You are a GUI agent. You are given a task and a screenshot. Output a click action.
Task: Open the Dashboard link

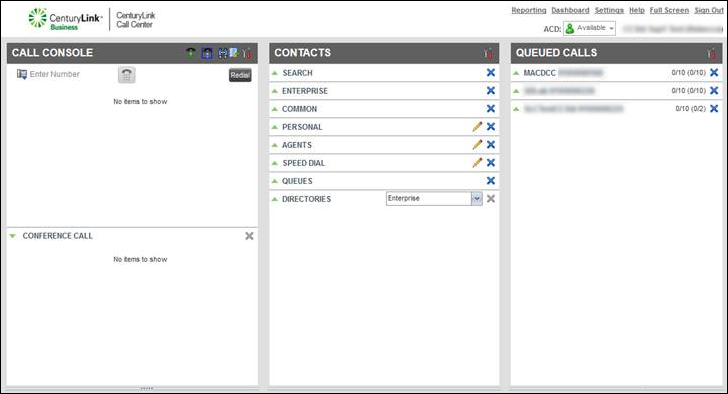[x=570, y=10]
